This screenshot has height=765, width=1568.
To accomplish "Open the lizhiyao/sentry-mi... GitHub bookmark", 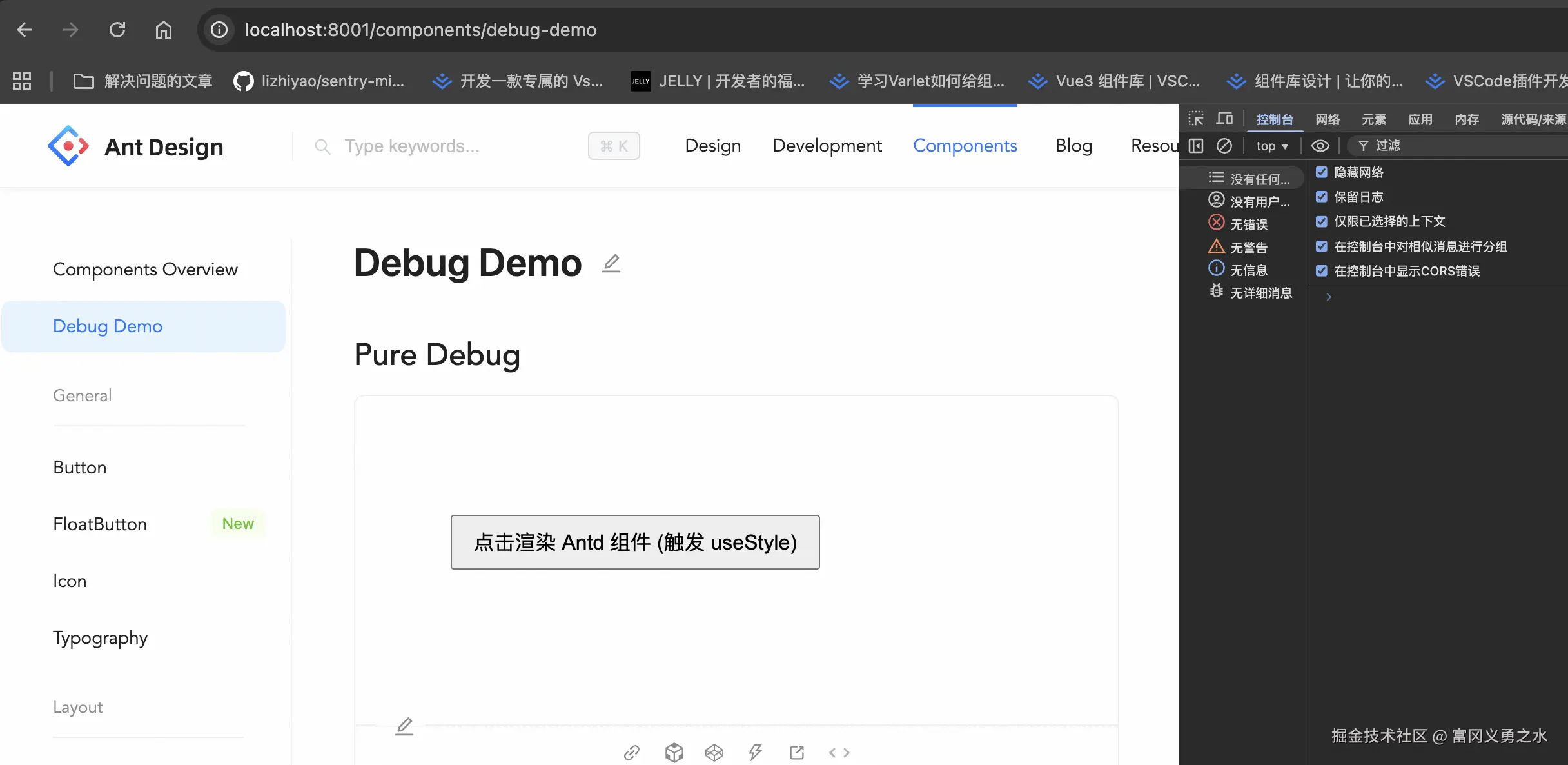I will (x=319, y=81).
